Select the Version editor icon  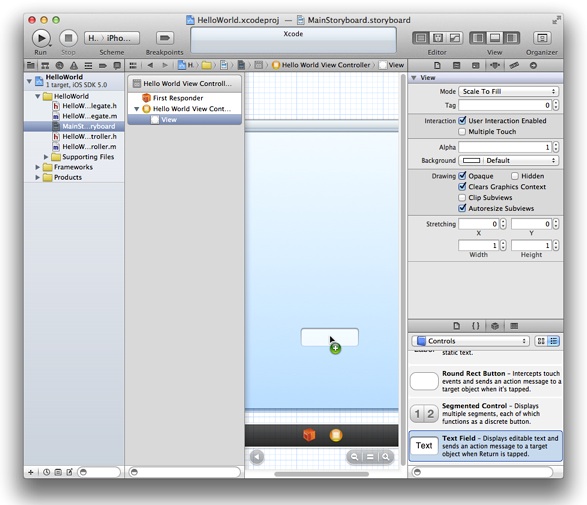[454, 38]
